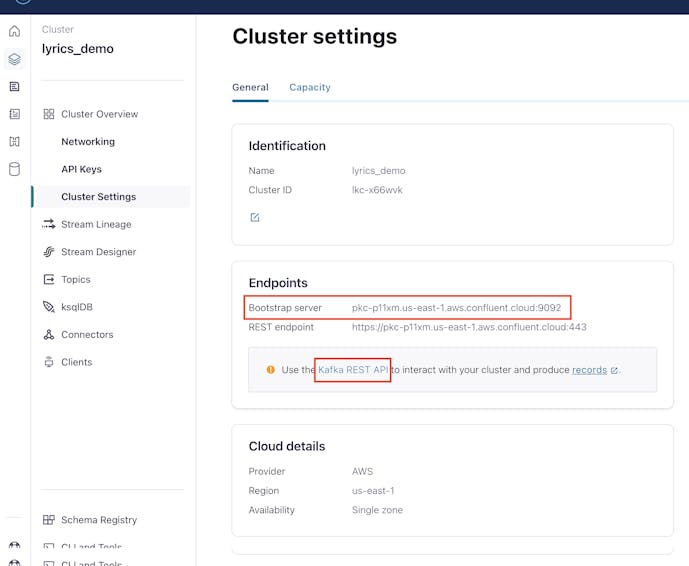
Task: Open API Keys in sidebar
Action: pyautogui.click(x=81, y=169)
